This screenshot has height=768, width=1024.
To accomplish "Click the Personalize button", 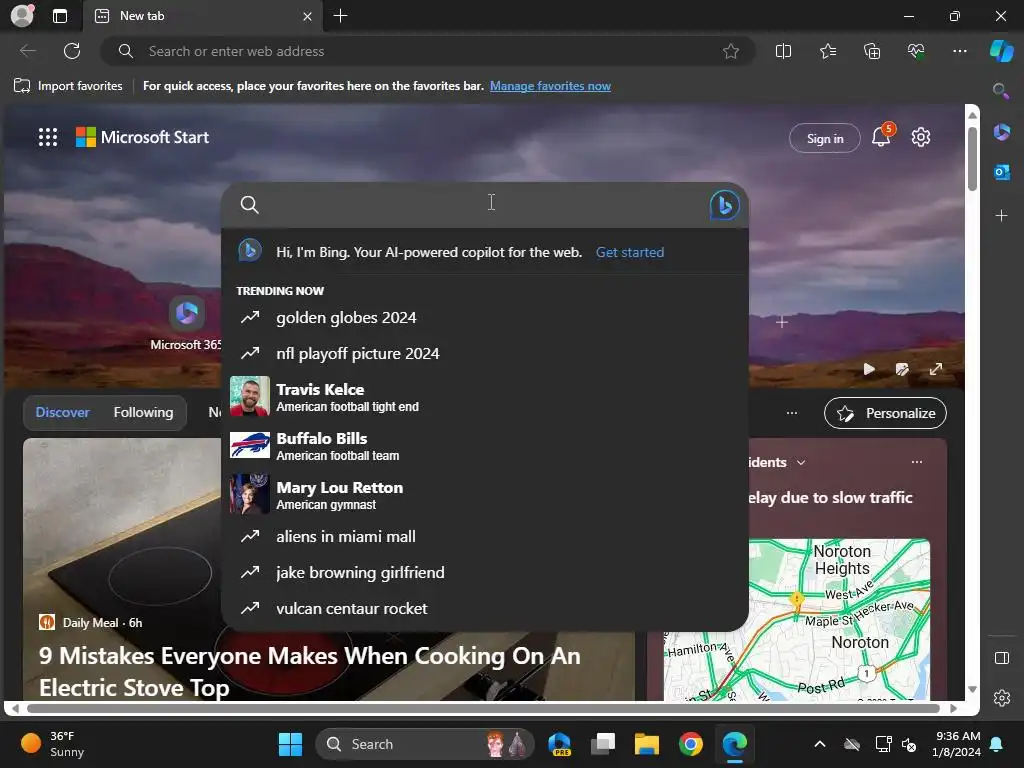I will [x=886, y=413].
